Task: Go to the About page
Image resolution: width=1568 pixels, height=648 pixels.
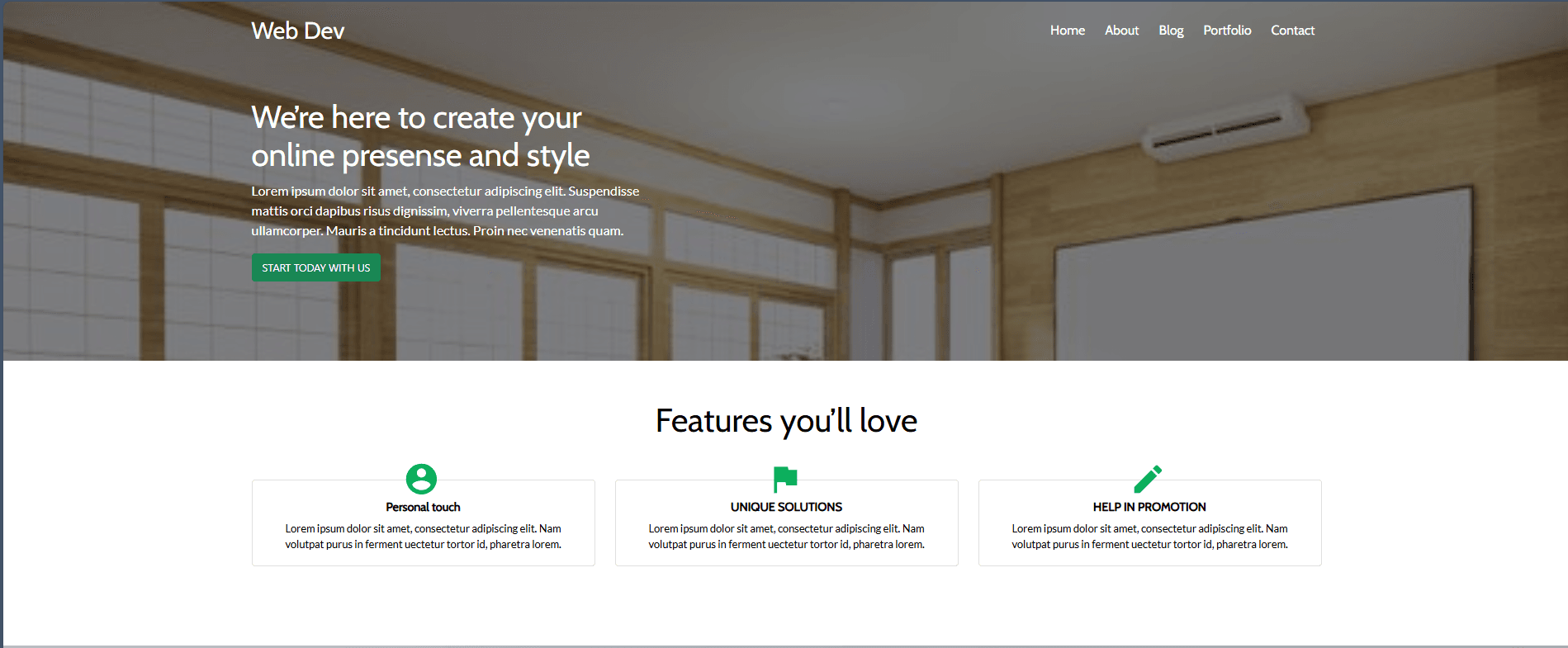Action: pos(1121,31)
